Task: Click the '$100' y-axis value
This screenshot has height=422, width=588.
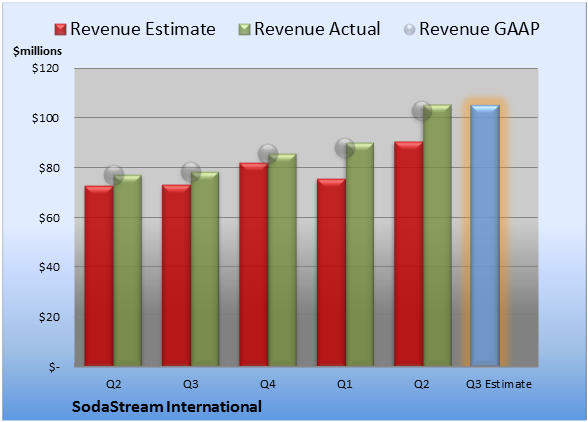Action: click(x=45, y=118)
